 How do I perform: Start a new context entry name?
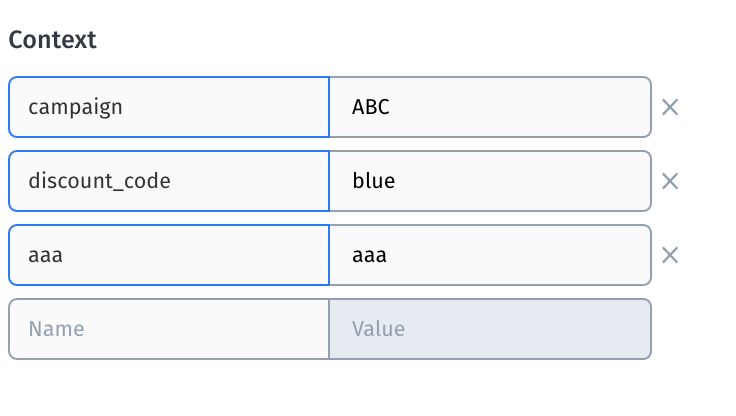[168, 329]
